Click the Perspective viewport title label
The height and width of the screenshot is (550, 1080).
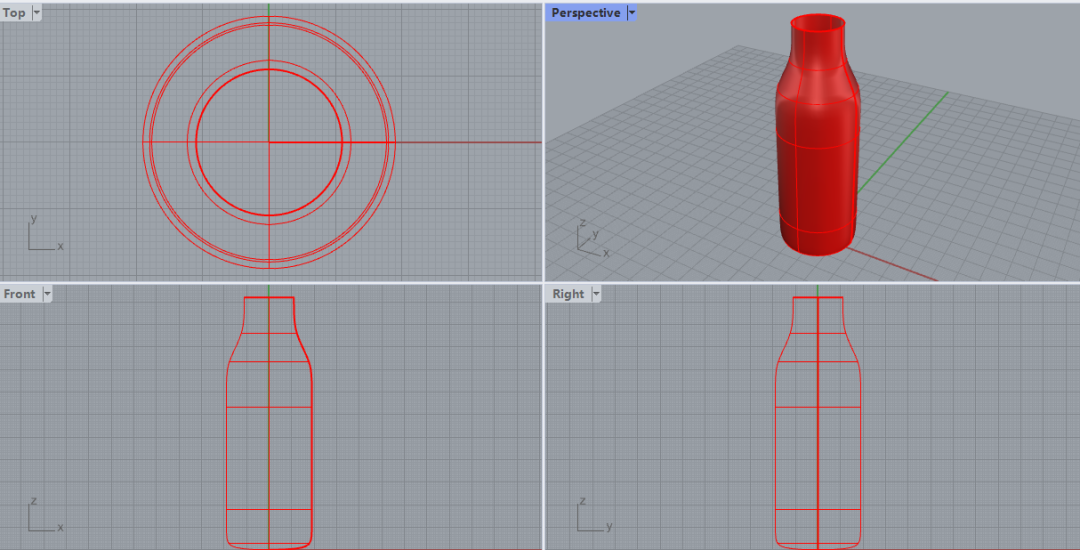(x=586, y=13)
